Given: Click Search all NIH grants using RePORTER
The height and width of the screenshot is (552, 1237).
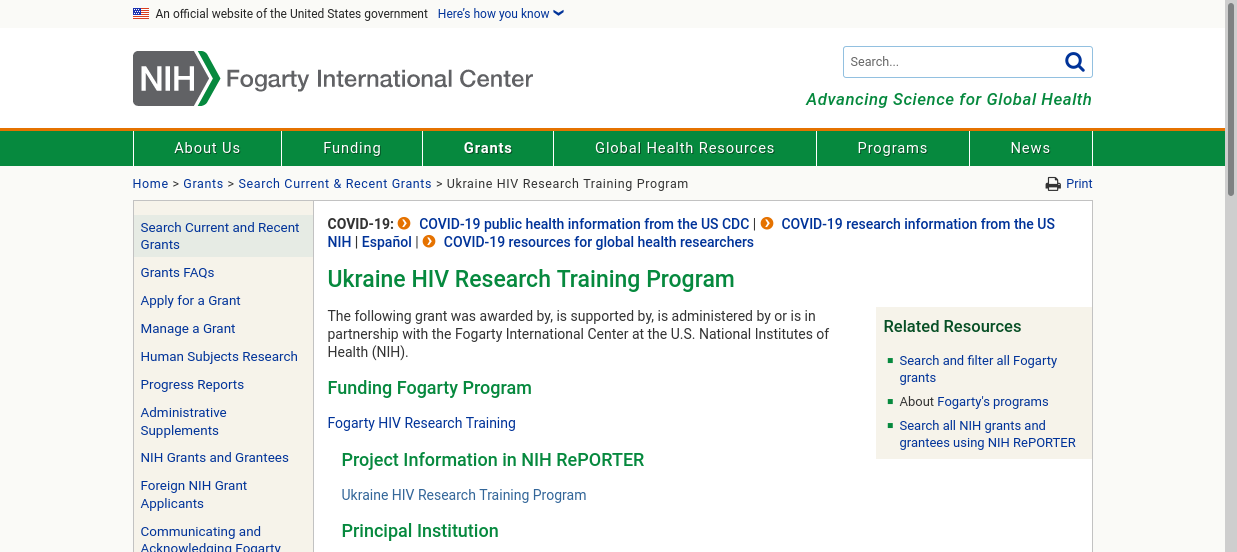Looking at the screenshot, I should click(988, 434).
